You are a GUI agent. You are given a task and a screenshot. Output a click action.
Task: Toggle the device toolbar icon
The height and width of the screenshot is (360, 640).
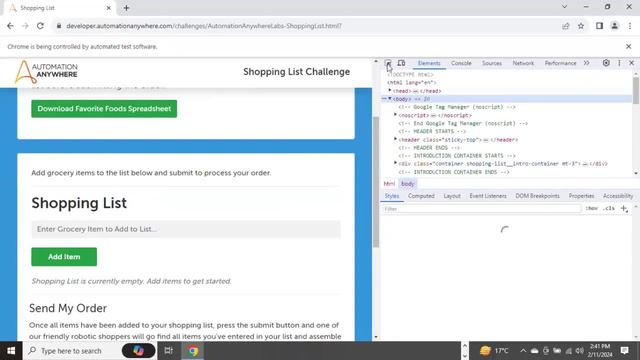pyautogui.click(x=401, y=63)
